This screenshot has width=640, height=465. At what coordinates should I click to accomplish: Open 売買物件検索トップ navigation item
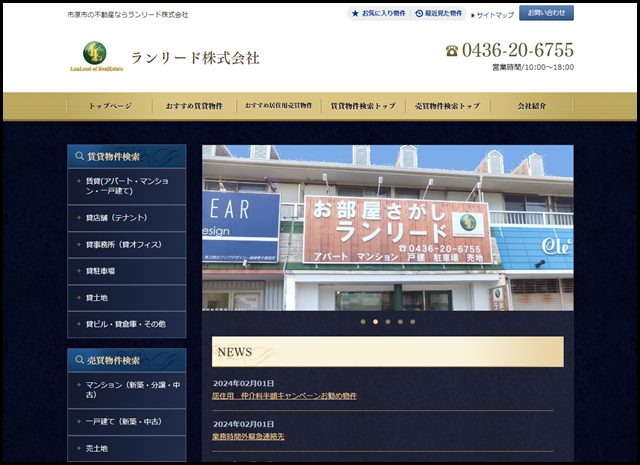tap(447, 106)
